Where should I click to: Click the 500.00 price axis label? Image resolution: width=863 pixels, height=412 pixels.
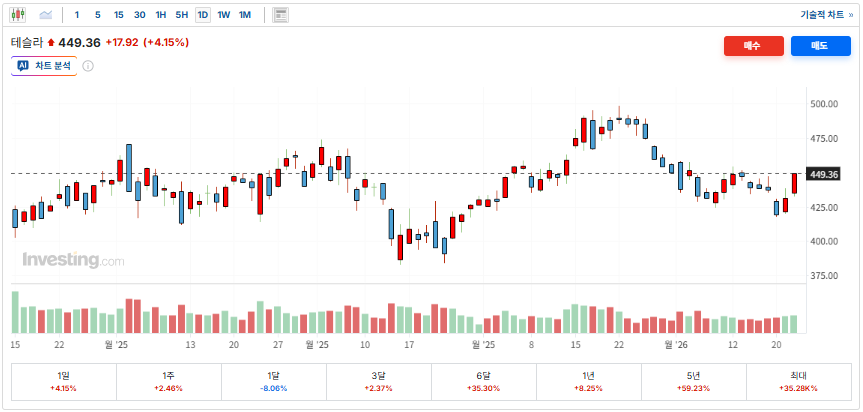tap(824, 104)
